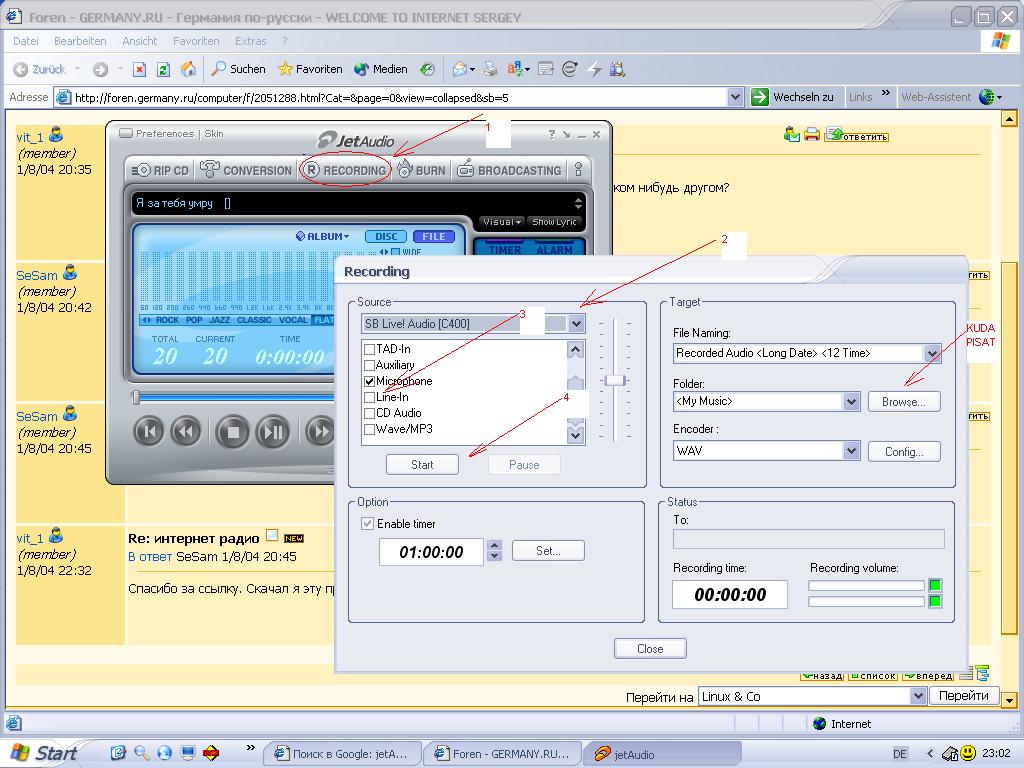Click the Browse... folder button
Viewport: 1024px width, 768px height.
pyautogui.click(x=904, y=402)
